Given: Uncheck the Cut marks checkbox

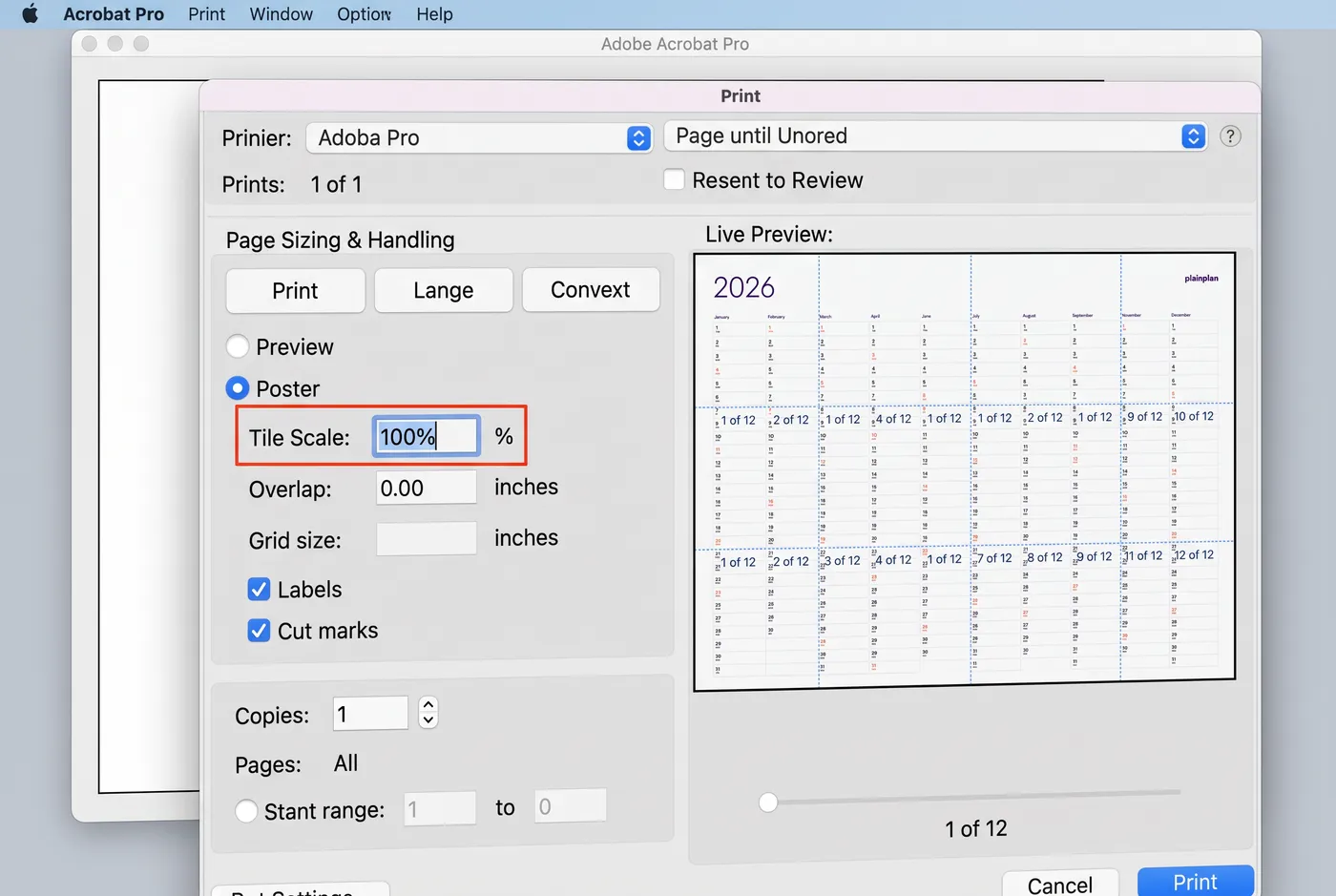Looking at the screenshot, I should click(x=259, y=631).
